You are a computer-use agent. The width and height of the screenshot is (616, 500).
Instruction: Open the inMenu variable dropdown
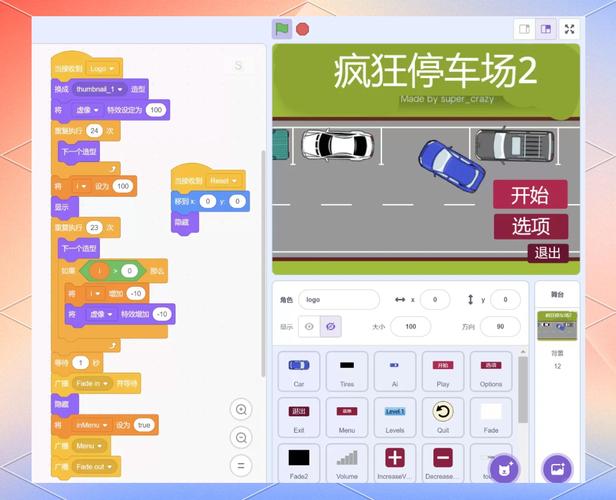coord(92,425)
